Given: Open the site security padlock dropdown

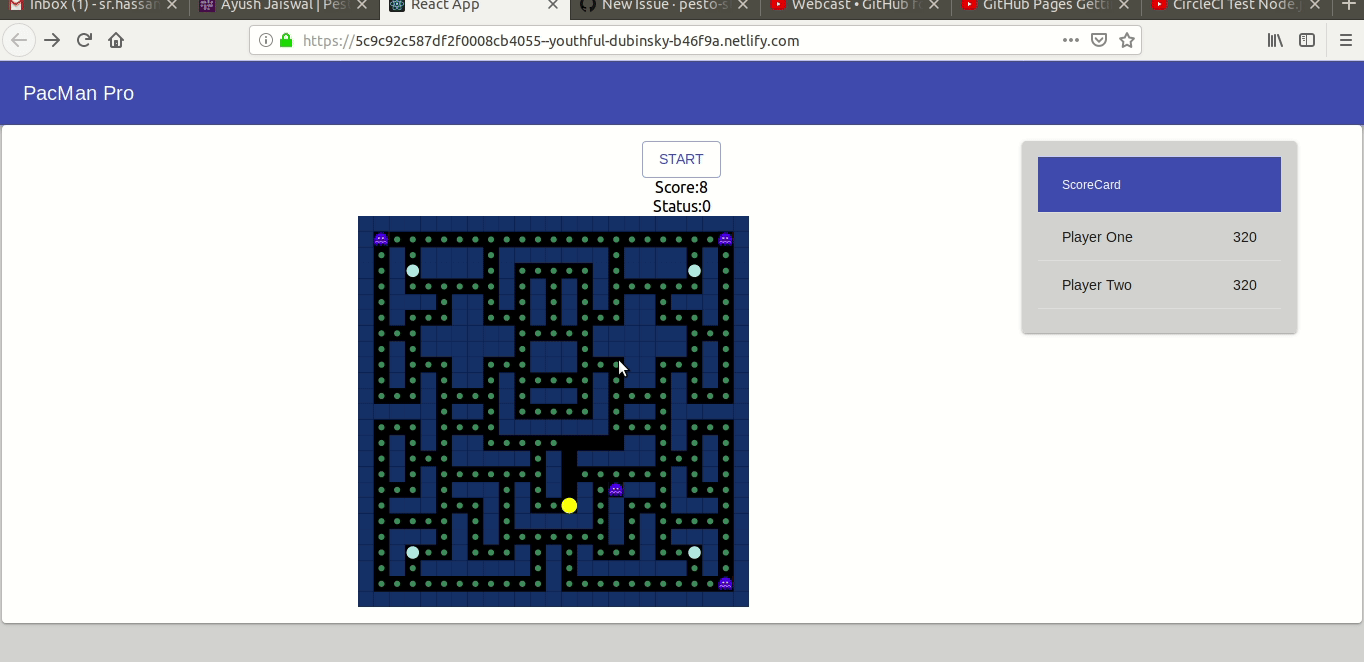Looking at the screenshot, I should pos(287,41).
